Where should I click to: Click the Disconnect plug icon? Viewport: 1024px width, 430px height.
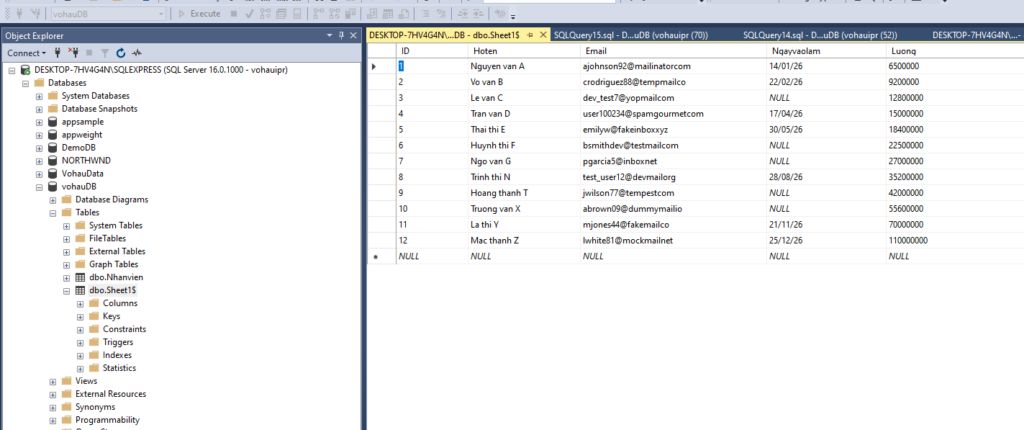point(74,52)
